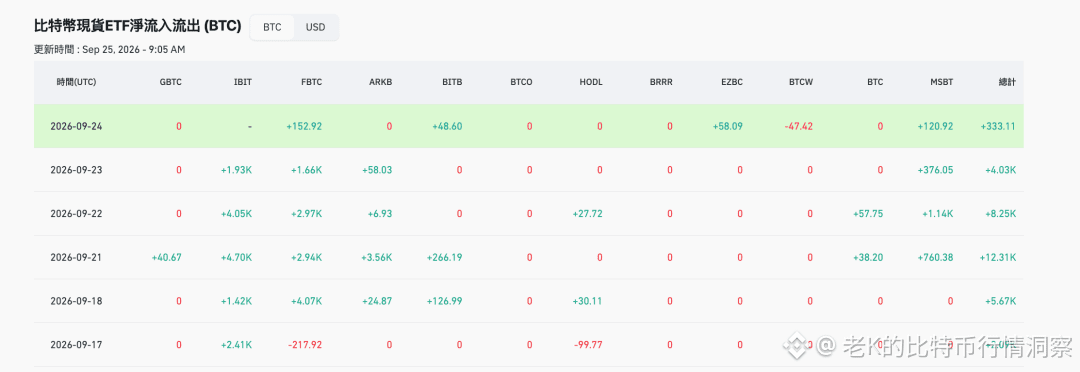The image size is (1080, 372).
Task: Select the 2026-09-18 date row
Action: (528, 301)
